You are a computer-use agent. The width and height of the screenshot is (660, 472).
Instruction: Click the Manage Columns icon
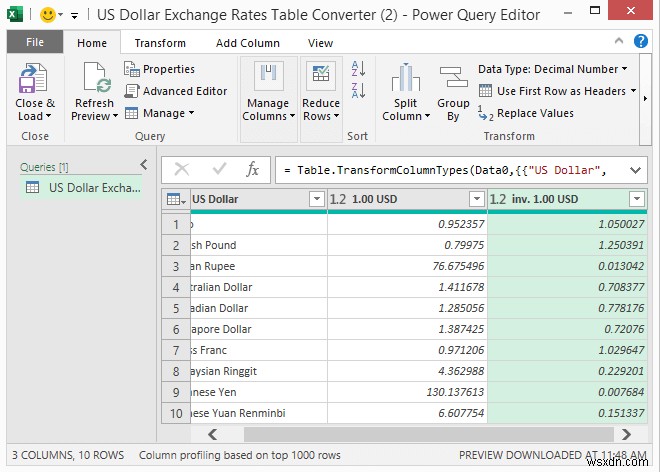click(x=269, y=75)
